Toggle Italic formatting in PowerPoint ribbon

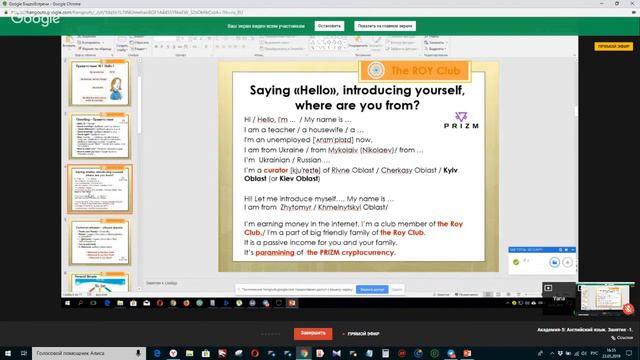162,47
